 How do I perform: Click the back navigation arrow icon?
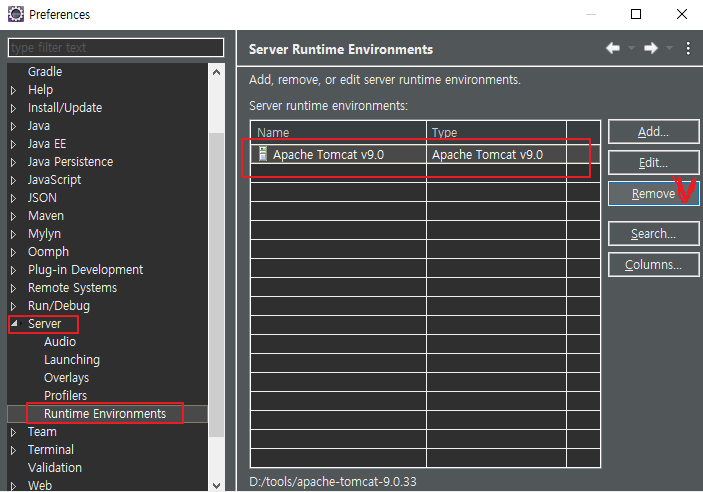(x=613, y=48)
